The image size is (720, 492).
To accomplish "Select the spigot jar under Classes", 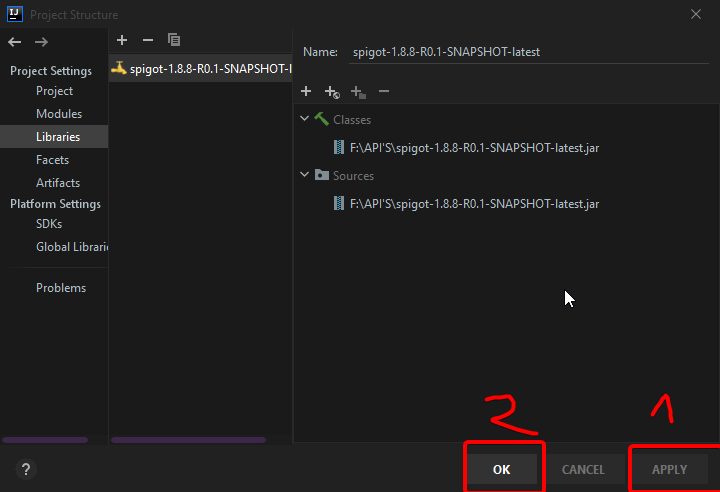I will 474,148.
